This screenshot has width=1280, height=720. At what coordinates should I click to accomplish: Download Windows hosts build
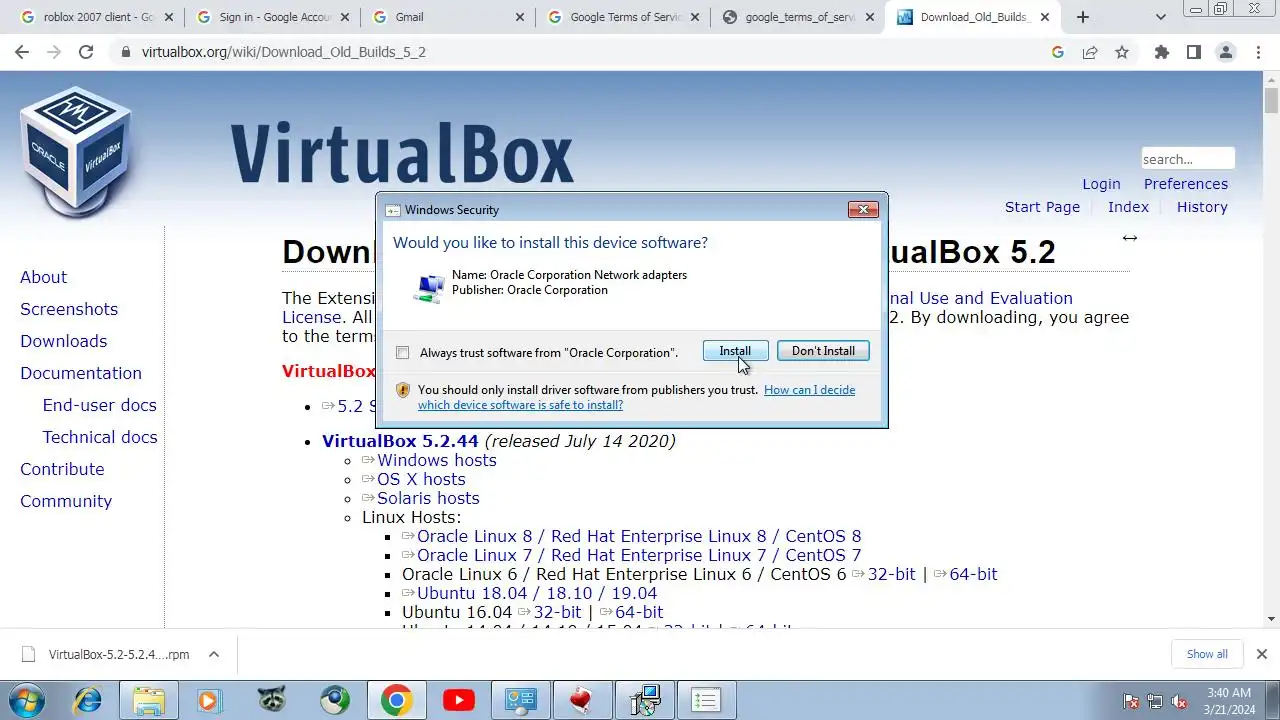[x=436, y=460]
